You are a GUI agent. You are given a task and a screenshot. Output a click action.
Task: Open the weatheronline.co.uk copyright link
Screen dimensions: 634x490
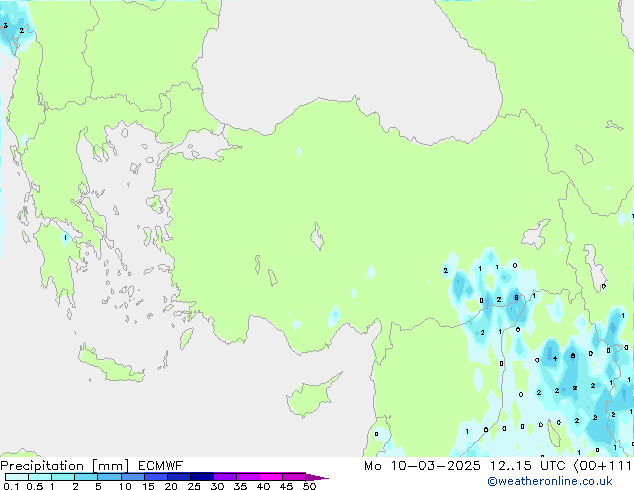[x=550, y=481]
